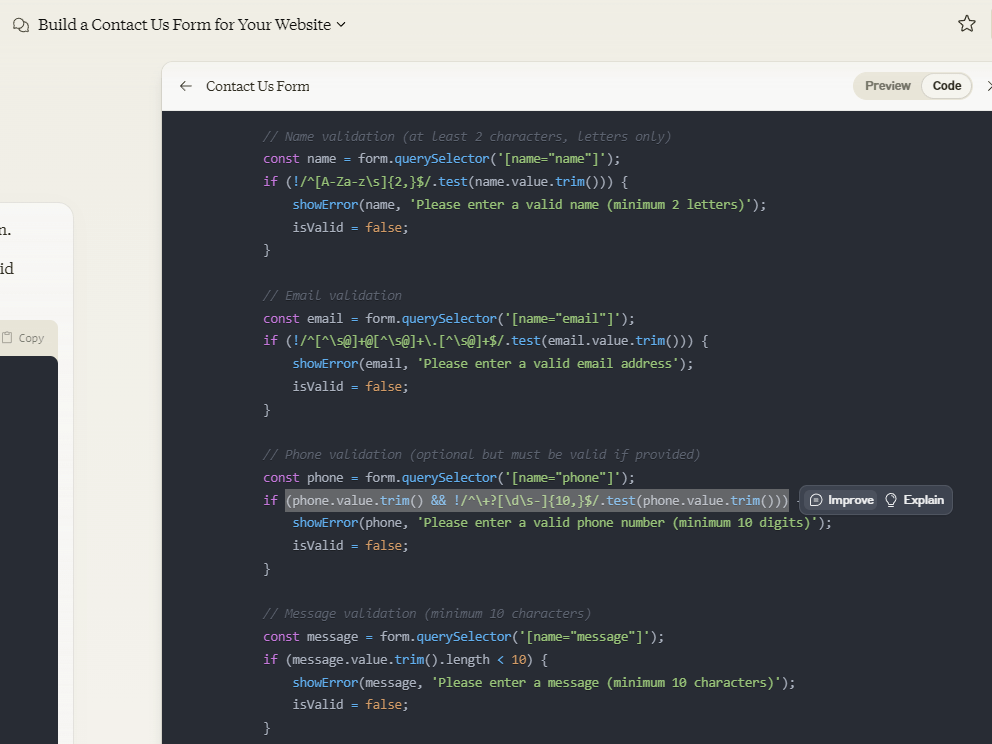Click the '// Name validation' comment line
This screenshot has width=992, height=744.
point(467,137)
